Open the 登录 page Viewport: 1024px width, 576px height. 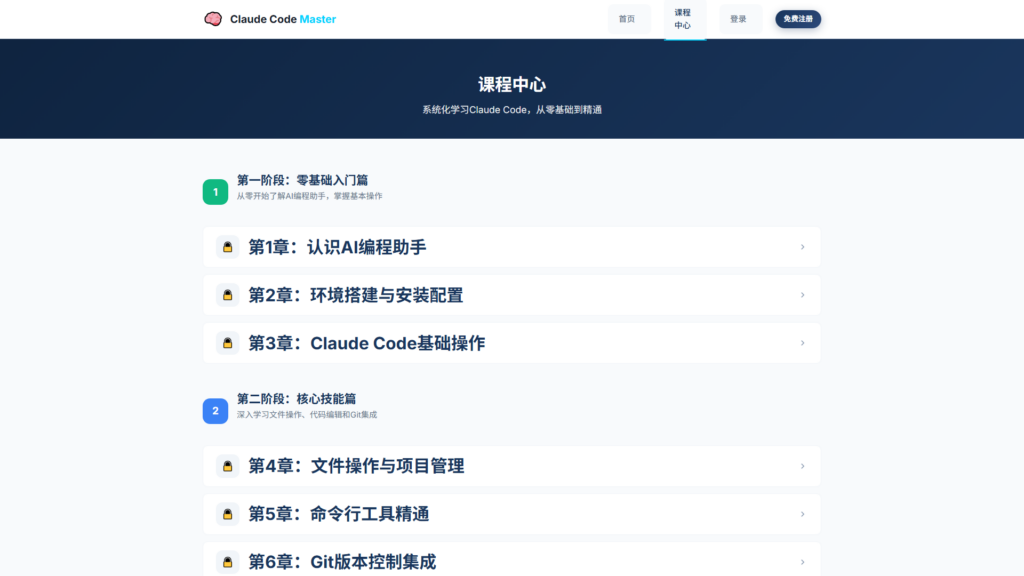(x=739, y=19)
